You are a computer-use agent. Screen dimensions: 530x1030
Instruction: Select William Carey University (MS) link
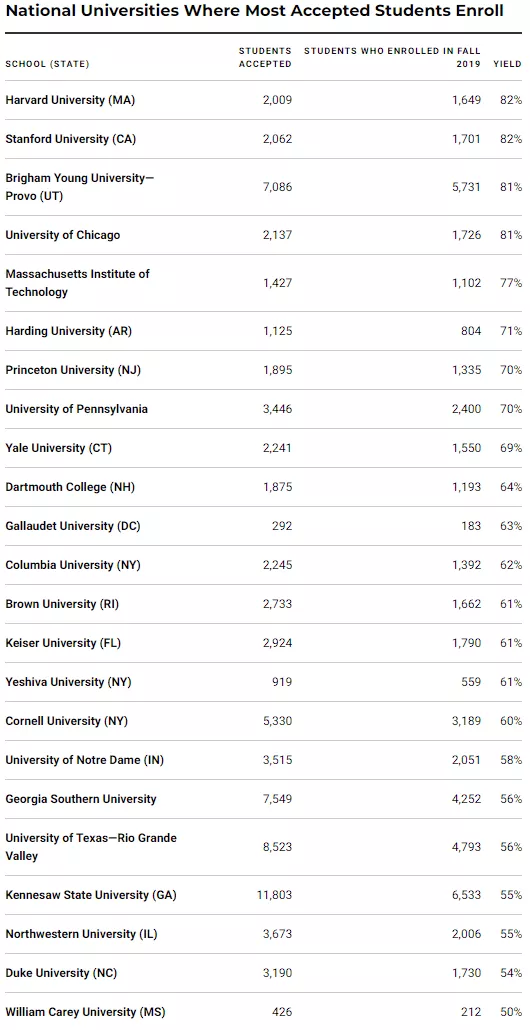[85, 1012]
